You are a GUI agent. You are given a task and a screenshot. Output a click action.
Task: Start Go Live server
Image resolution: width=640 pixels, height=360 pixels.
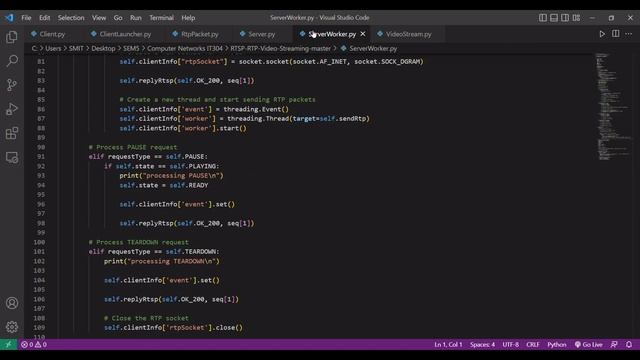point(589,344)
